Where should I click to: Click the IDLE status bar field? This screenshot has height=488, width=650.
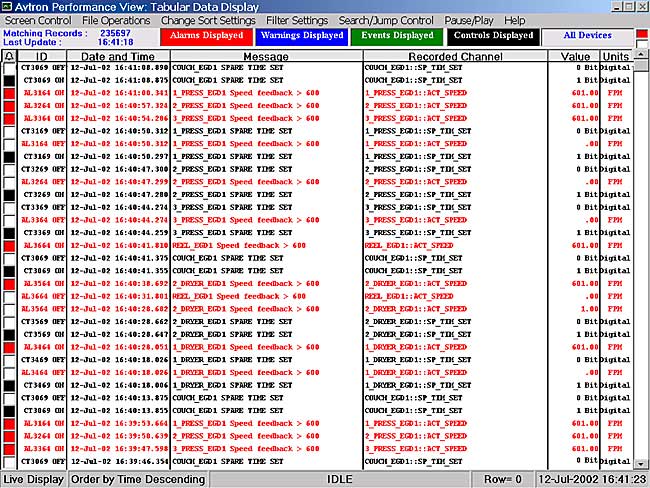(x=340, y=479)
